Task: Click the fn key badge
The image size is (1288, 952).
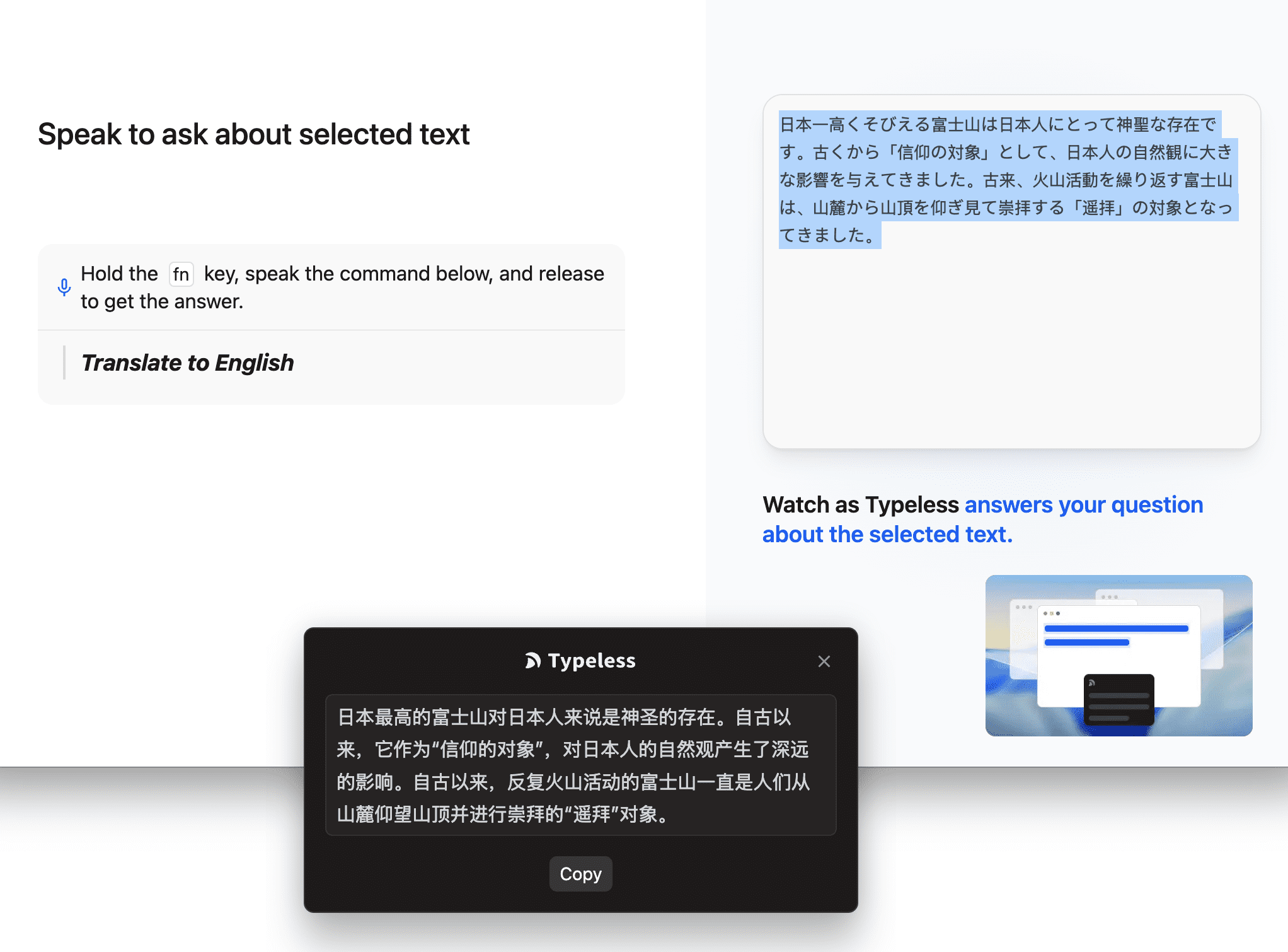Action: click(181, 274)
